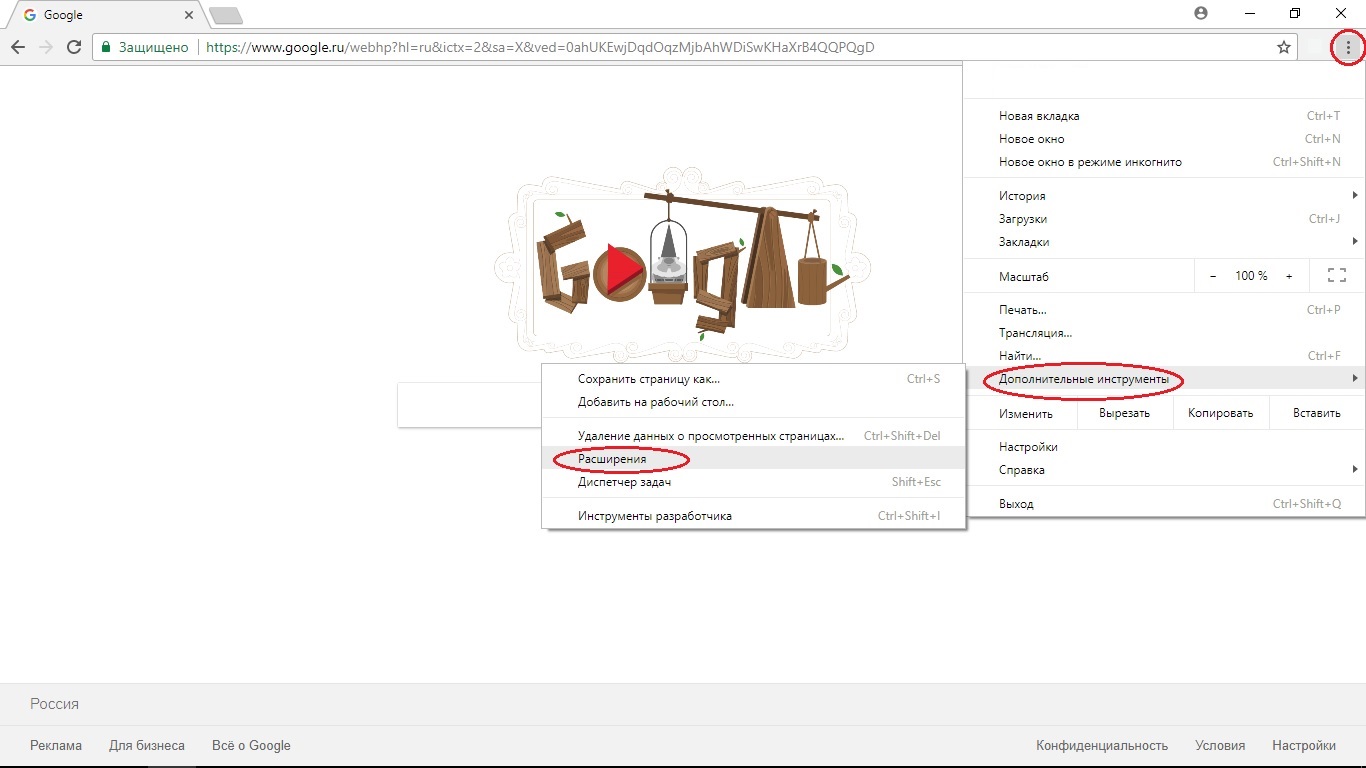Click the Forward navigation arrow

[46, 47]
